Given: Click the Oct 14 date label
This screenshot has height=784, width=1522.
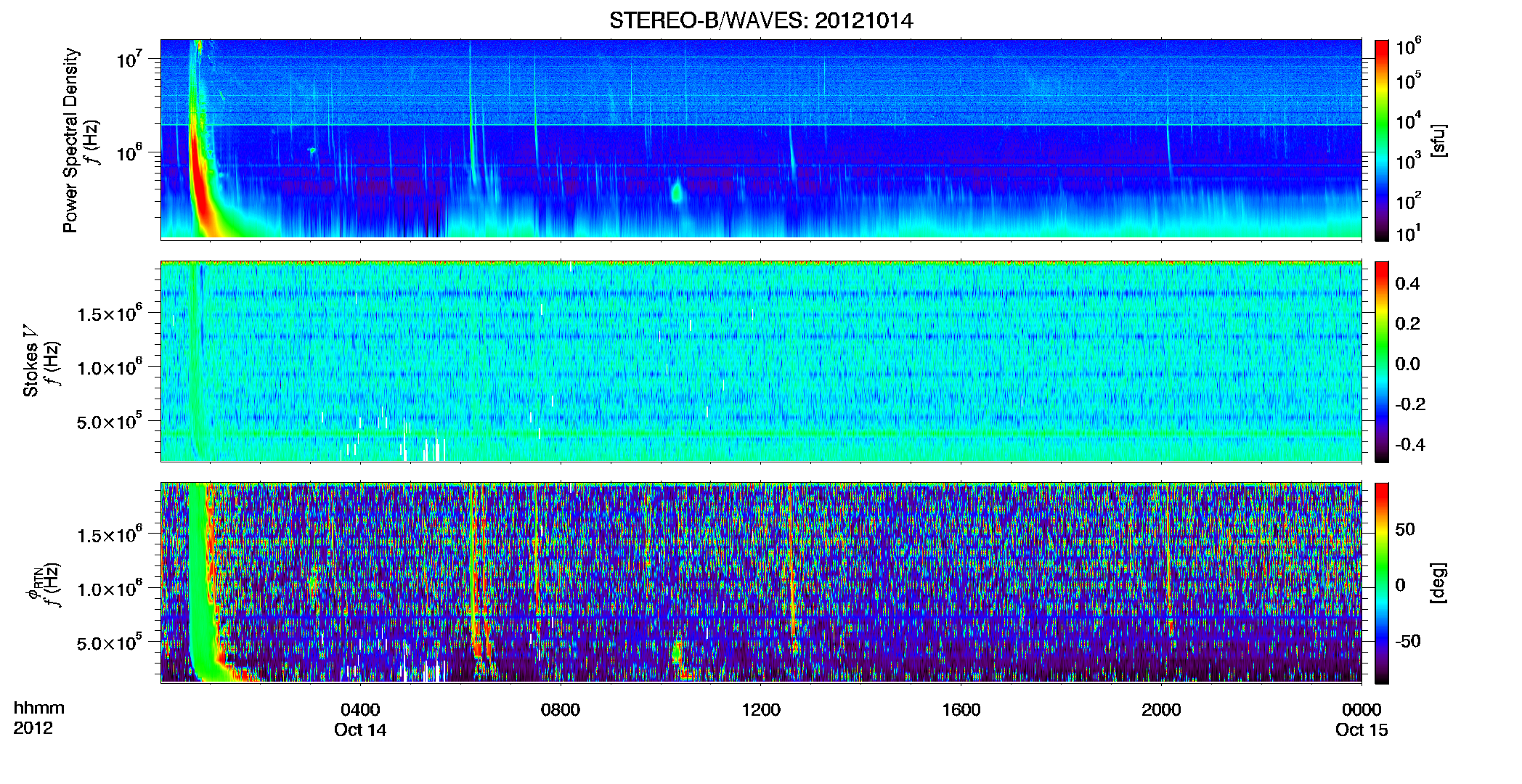Looking at the screenshot, I should [360, 730].
